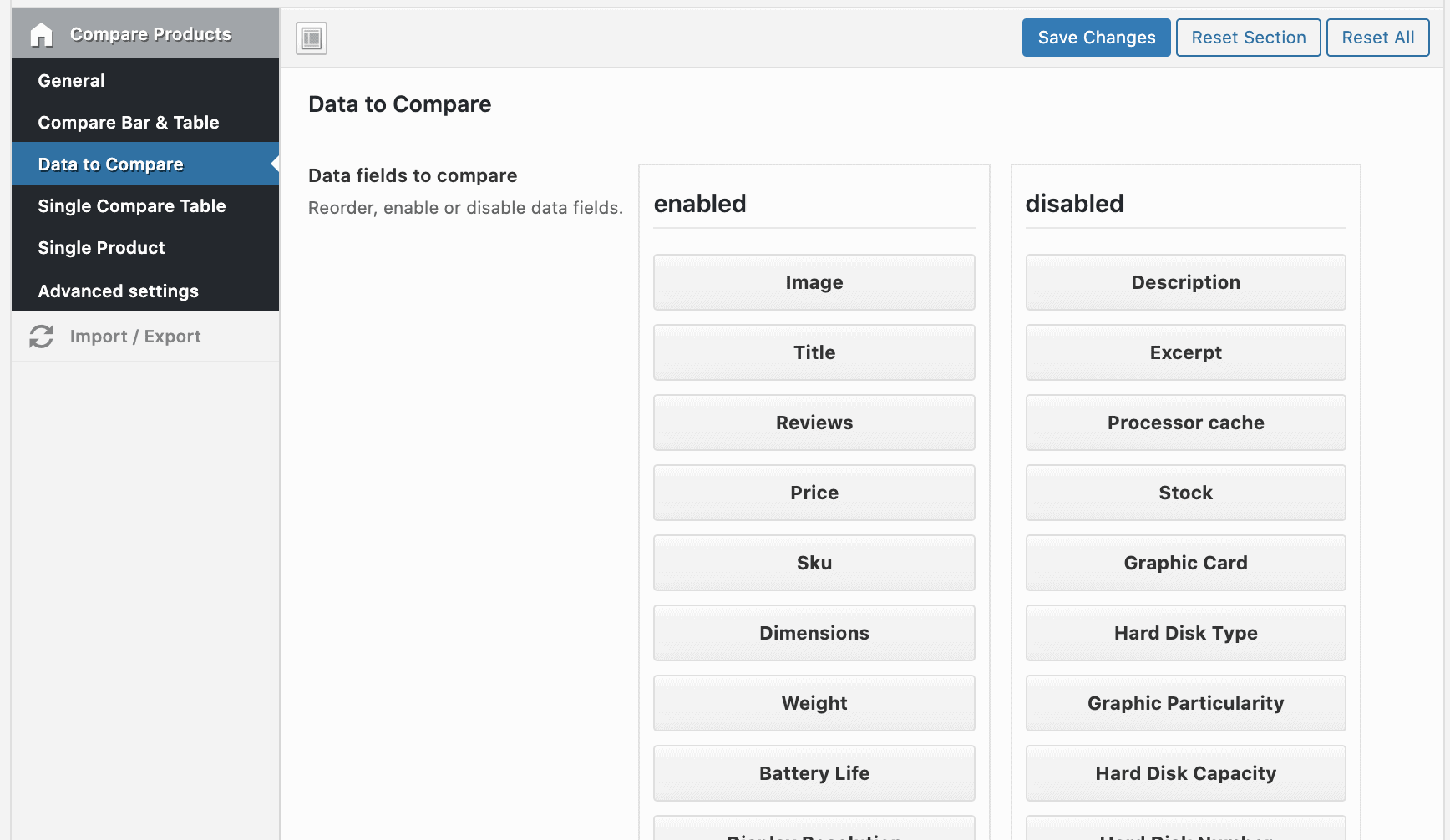Screen dimensions: 1450x840
Task: Click the Graphic Card field under disabled
Action: (1185, 563)
